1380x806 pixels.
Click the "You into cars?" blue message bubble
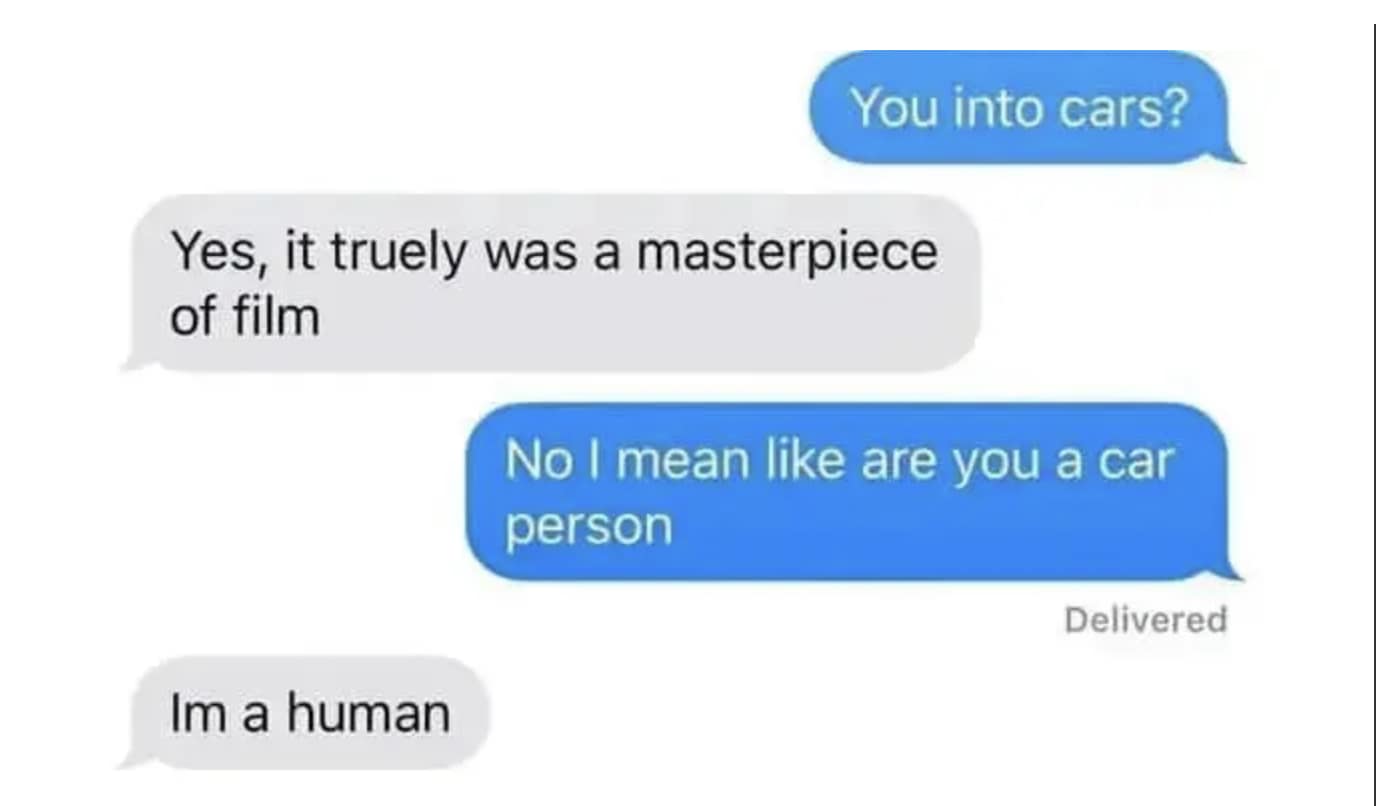[x=1020, y=107]
